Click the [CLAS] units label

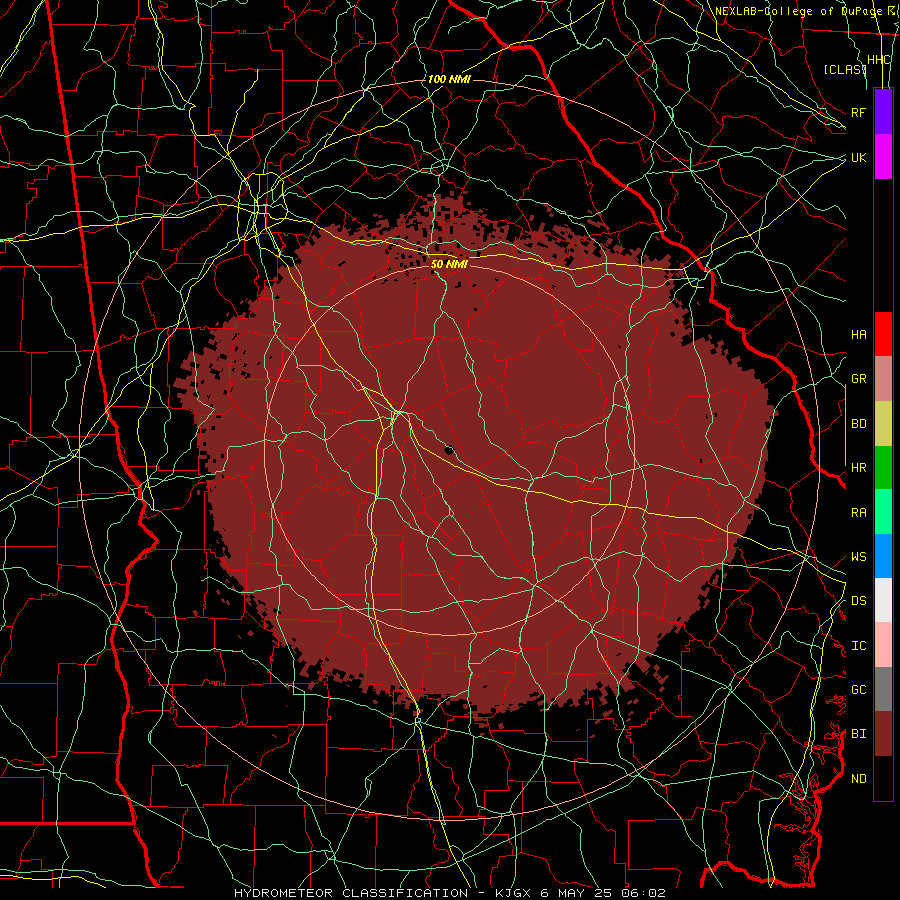845,69
